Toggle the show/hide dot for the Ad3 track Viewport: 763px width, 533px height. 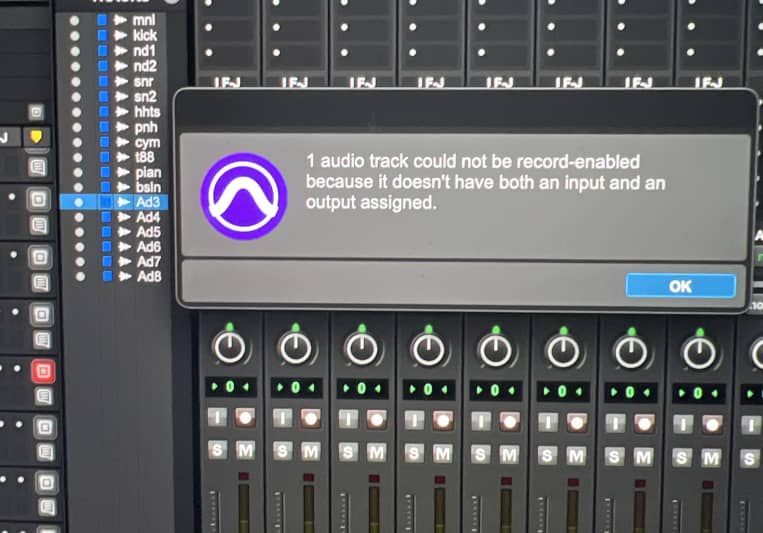pyautogui.click(x=79, y=202)
